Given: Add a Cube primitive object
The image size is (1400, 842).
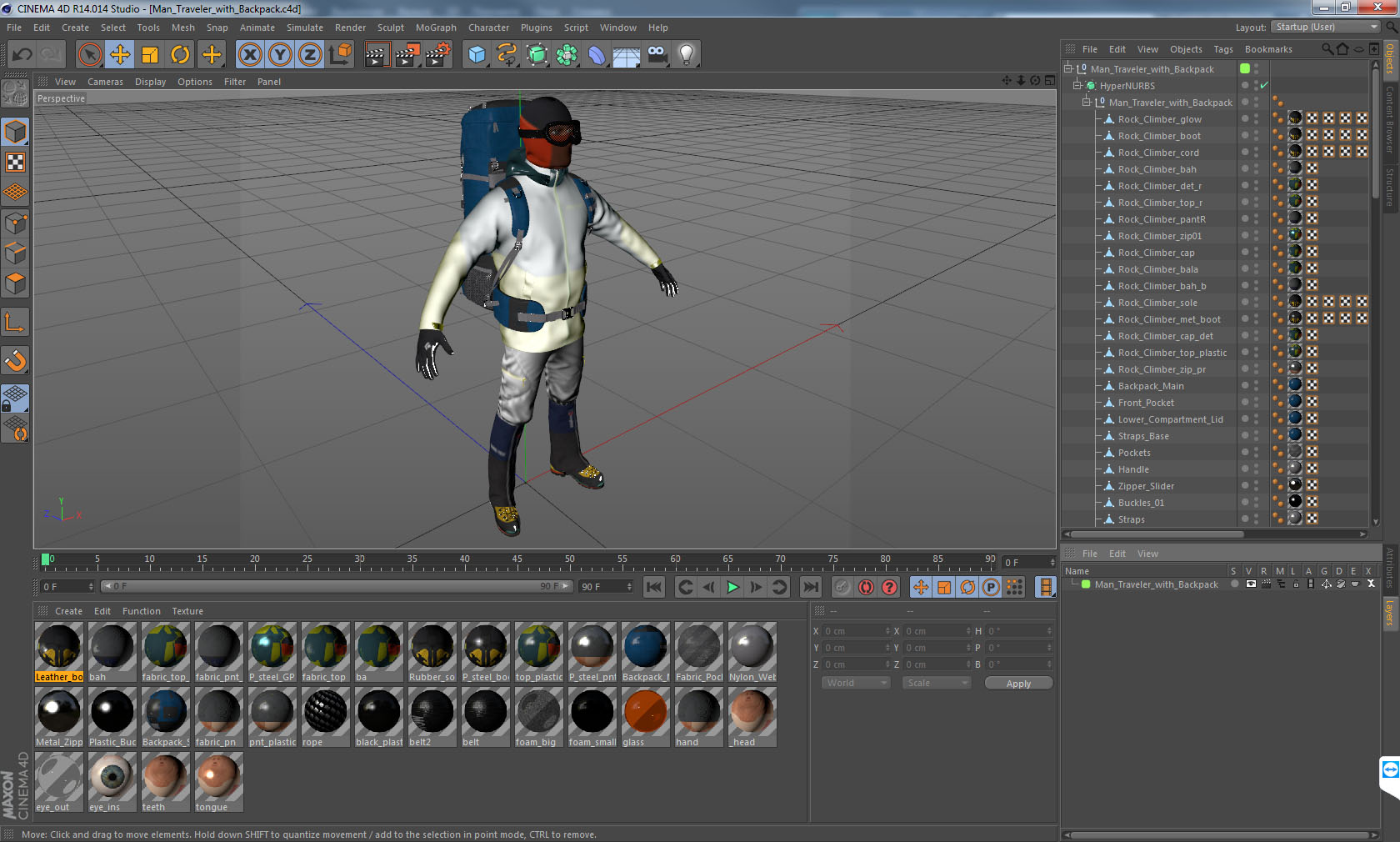Looking at the screenshot, I should click(x=477, y=55).
